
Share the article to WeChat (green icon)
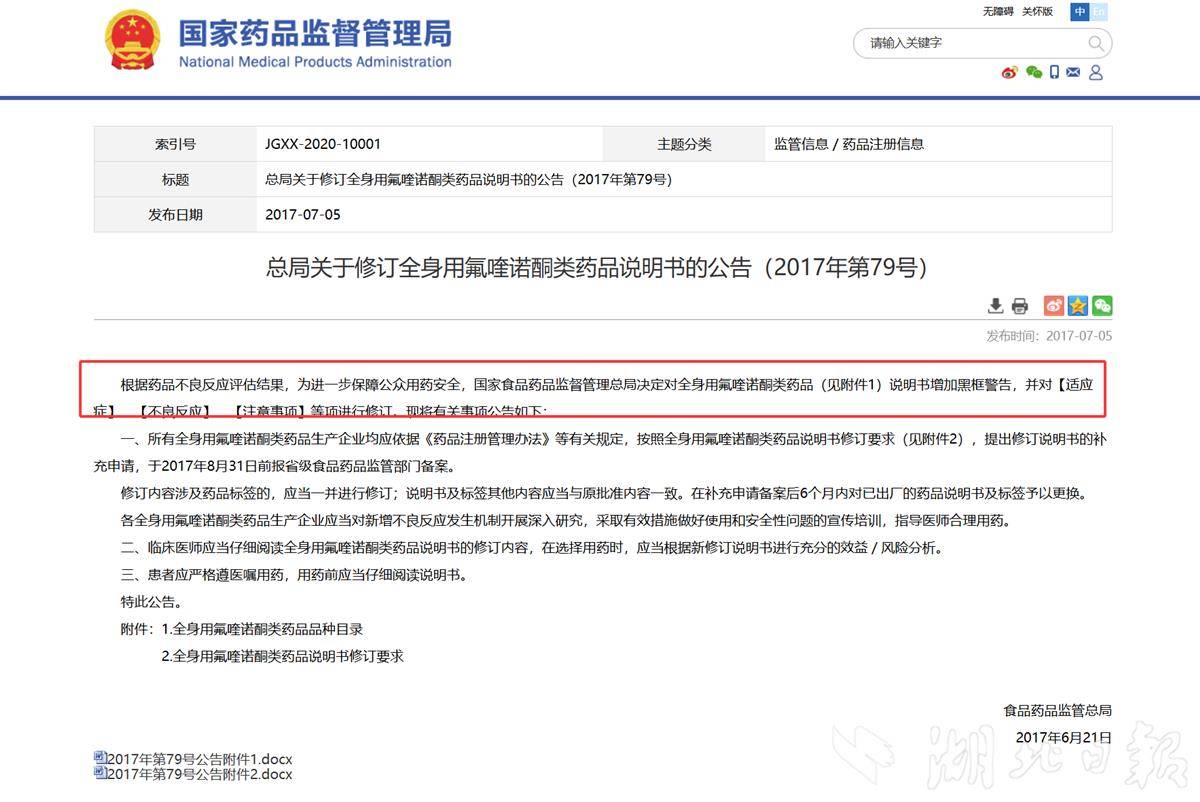(x=1102, y=306)
